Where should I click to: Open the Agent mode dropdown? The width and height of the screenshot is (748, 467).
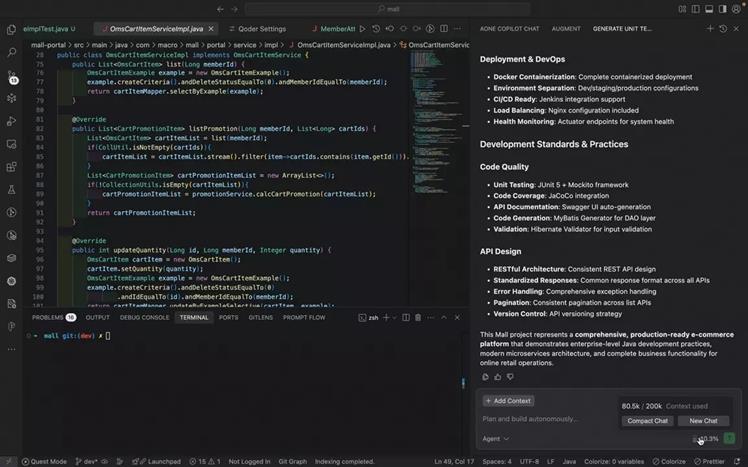point(496,438)
